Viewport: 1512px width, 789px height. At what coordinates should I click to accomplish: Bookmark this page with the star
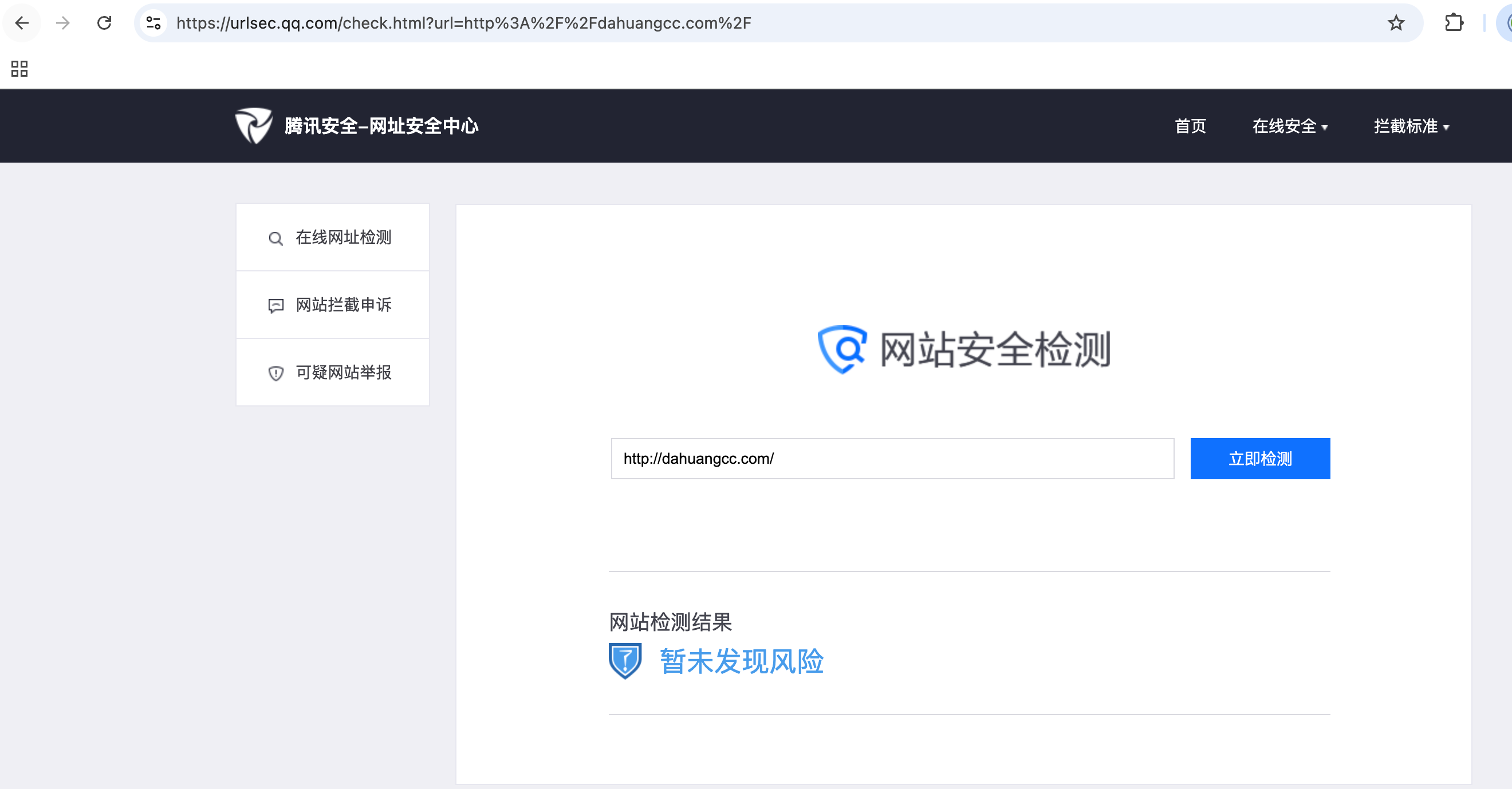[x=1396, y=23]
